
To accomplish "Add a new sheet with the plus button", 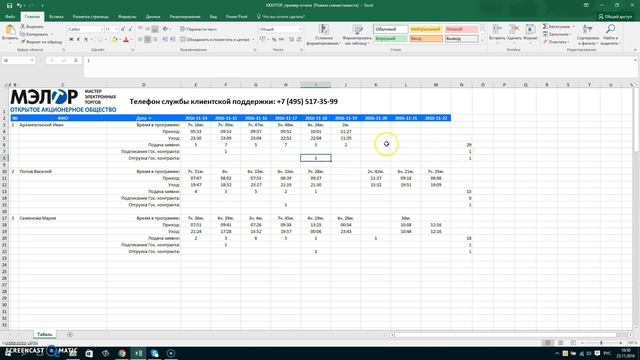I will pyautogui.click(x=70, y=334).
